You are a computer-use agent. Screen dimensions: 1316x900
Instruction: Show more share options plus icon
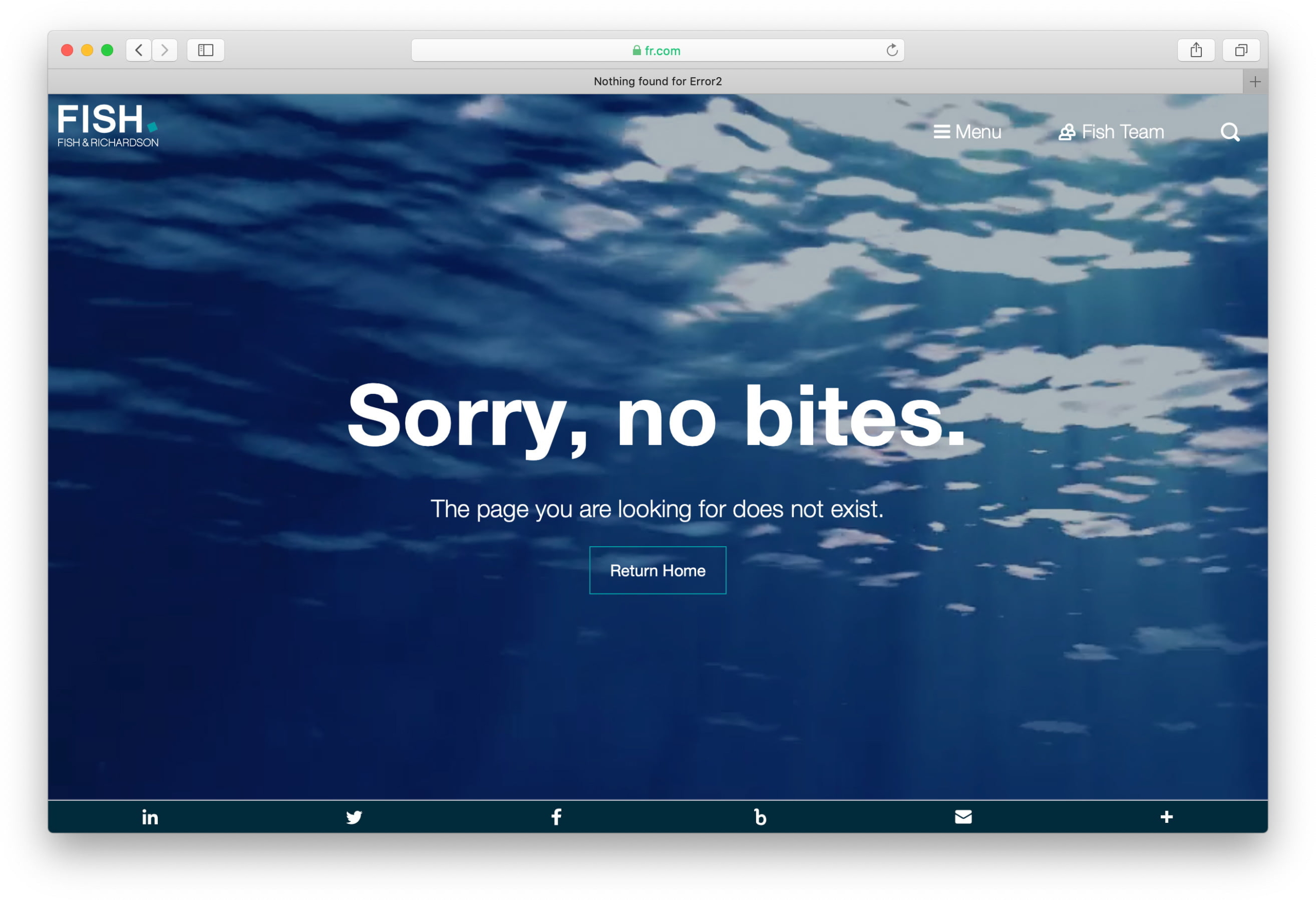point(1166,817)
